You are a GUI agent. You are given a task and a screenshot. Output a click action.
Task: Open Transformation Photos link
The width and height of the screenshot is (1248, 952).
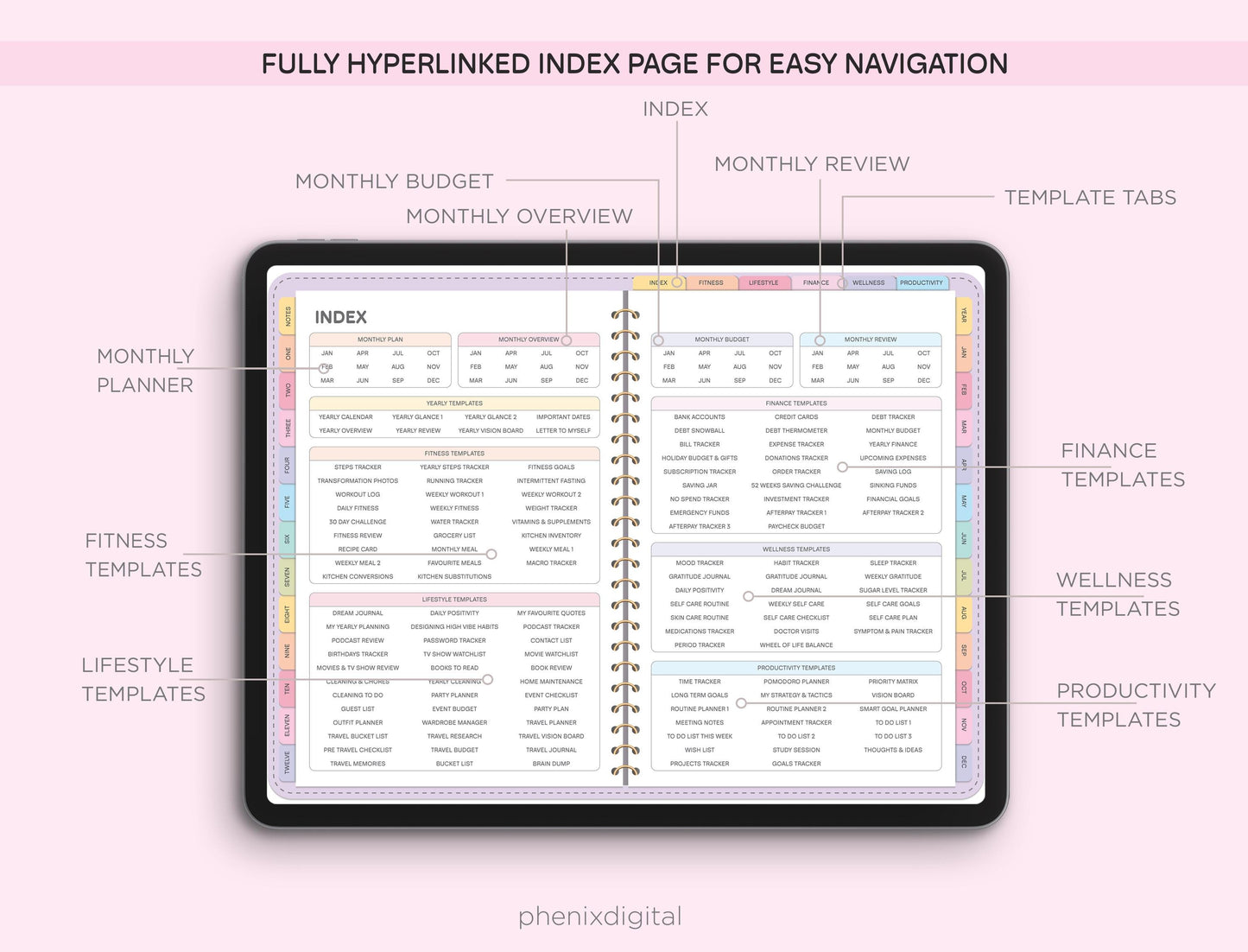[358, 481]
